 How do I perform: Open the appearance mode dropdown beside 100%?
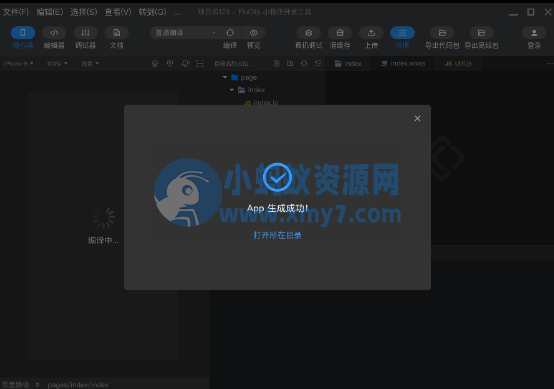[x=90, y=64]
